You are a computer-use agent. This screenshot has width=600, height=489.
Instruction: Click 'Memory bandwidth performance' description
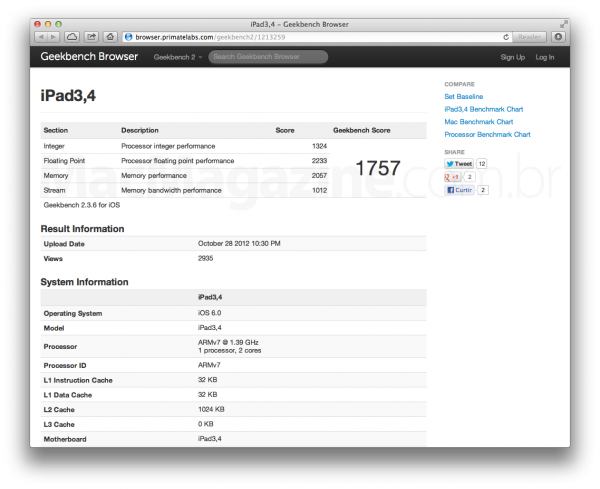point(171,190)
